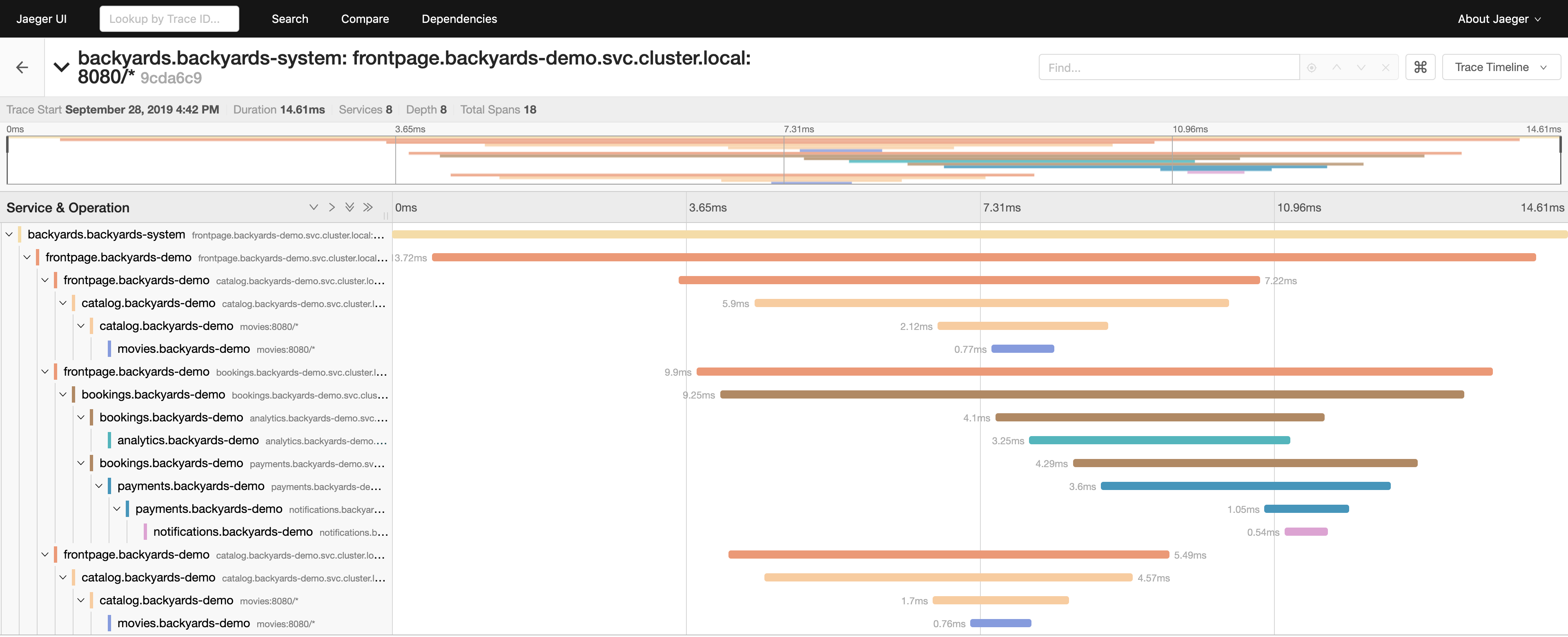1568x637 pixels.
Task: Collapse one level right chevron in header
Action: [x=332, y=207]
